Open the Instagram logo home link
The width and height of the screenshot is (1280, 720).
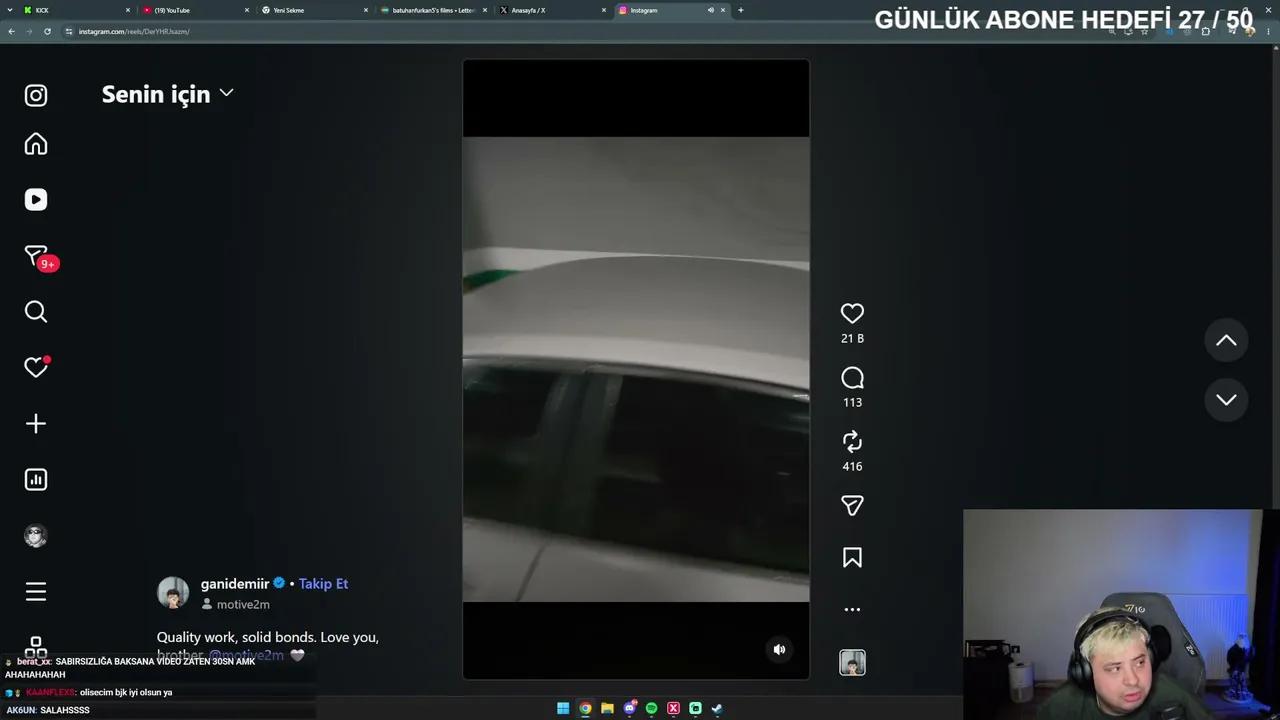[36, 96]
